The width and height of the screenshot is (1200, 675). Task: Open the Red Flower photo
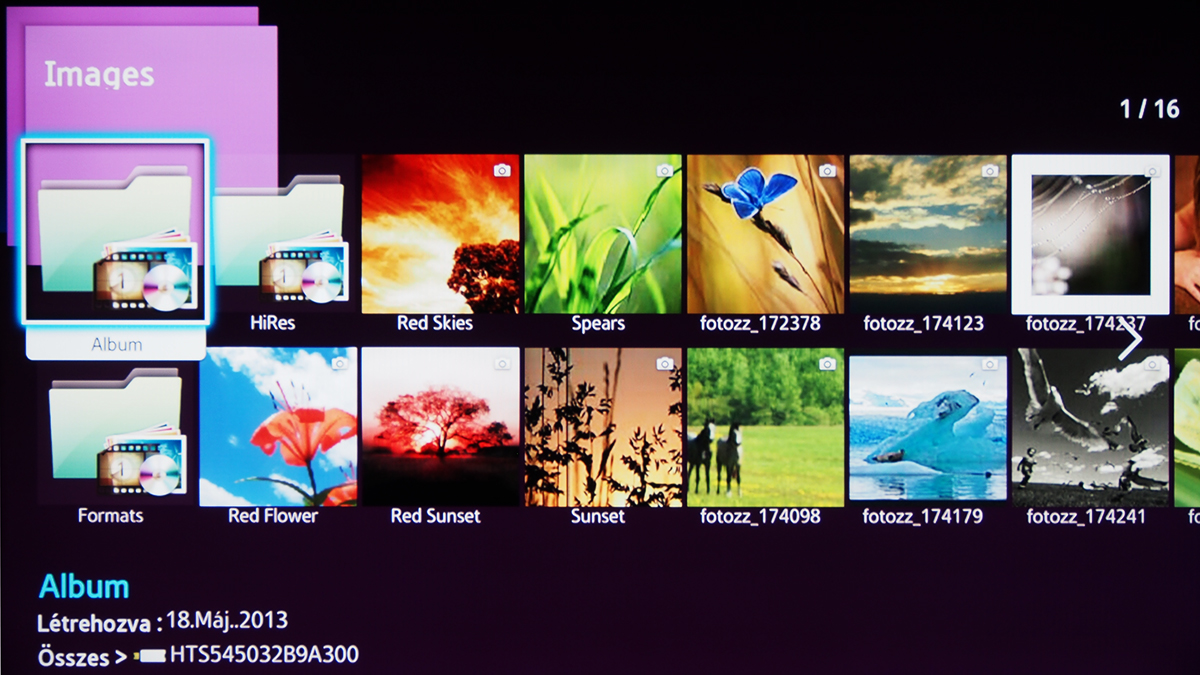click(x=278, y=427)
